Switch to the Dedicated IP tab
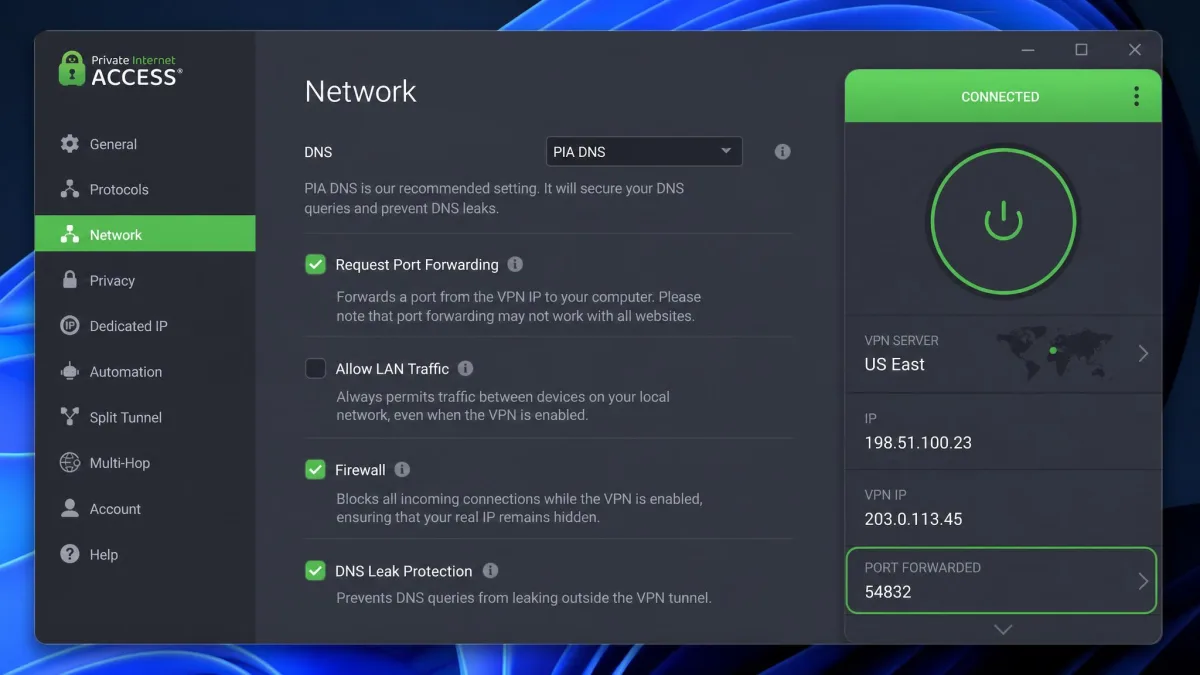 145,326
